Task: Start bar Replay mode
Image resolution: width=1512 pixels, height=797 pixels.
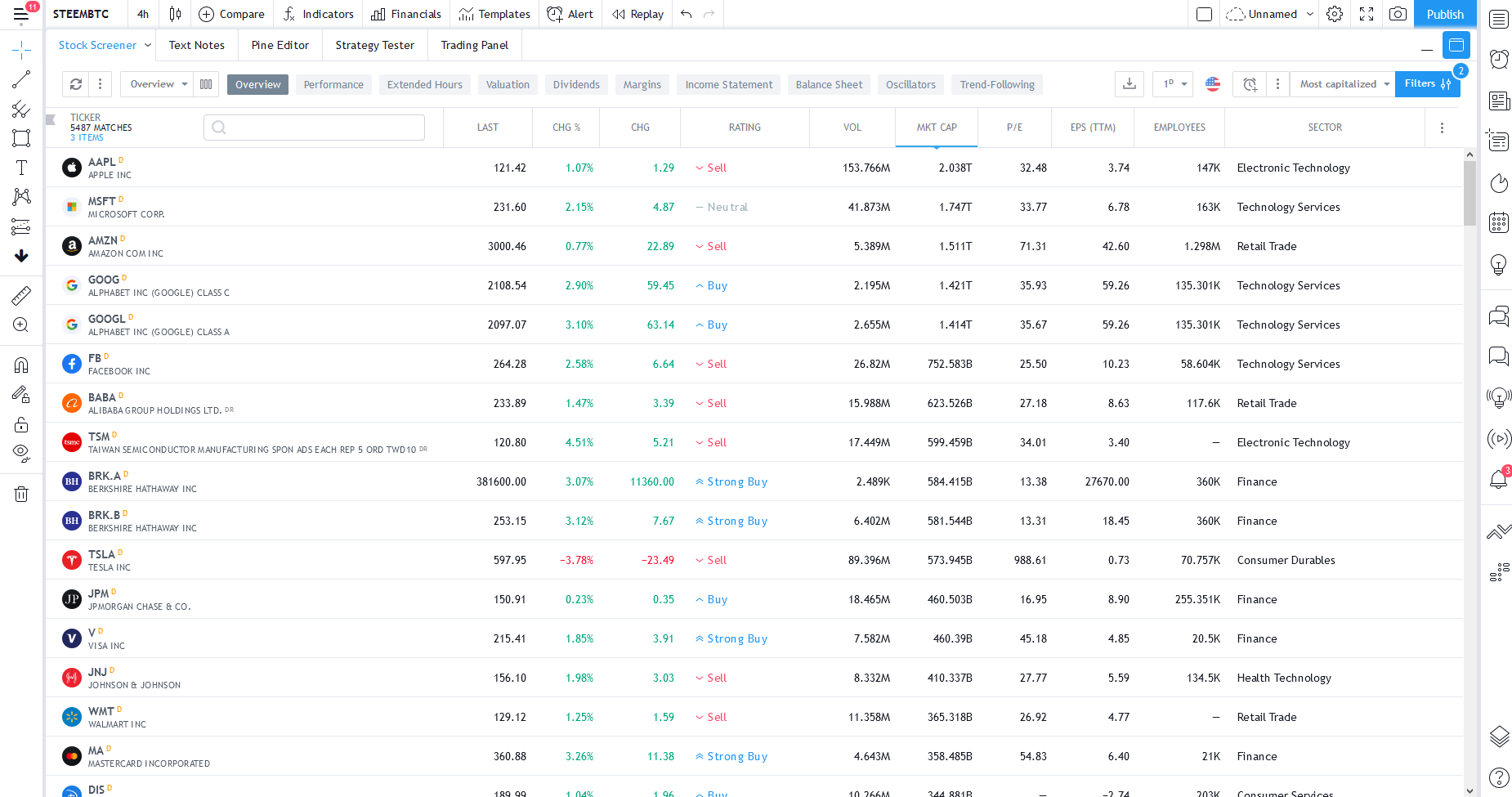Action: point(638,14)
